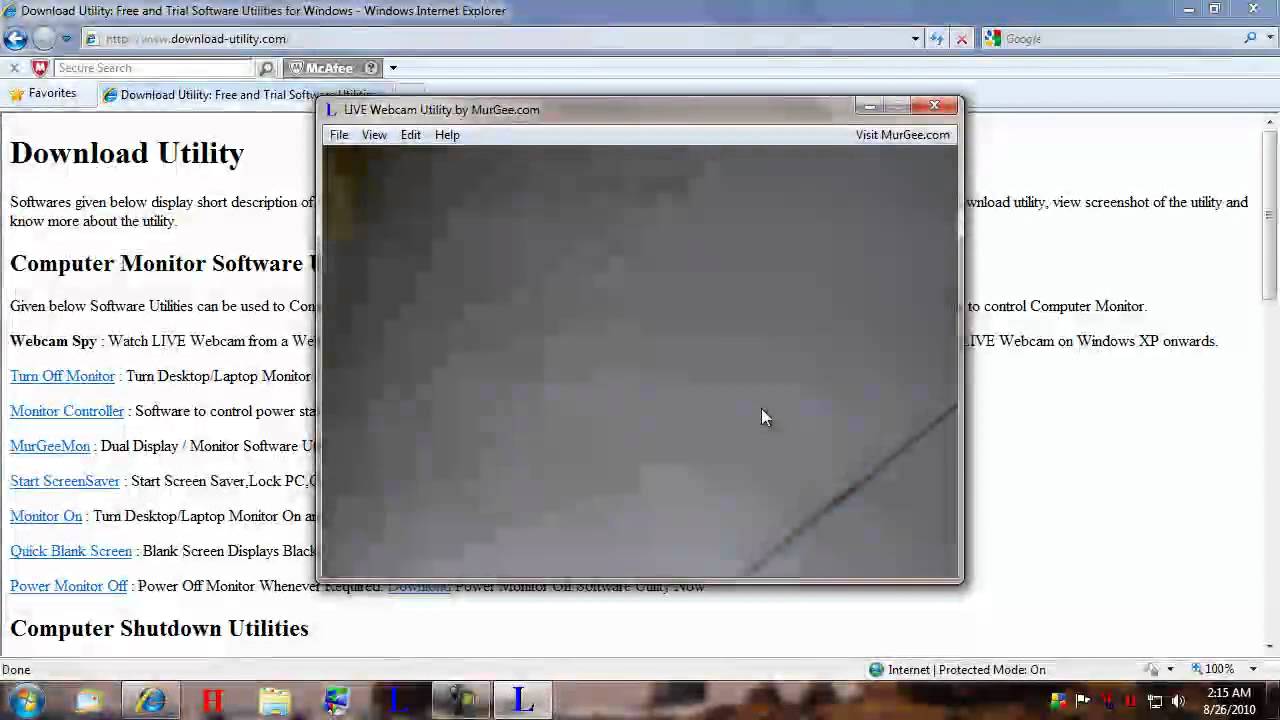The image size is (1280, 720).
Task: Click the McAfee shield icon
Action: [x=40, y=68]
